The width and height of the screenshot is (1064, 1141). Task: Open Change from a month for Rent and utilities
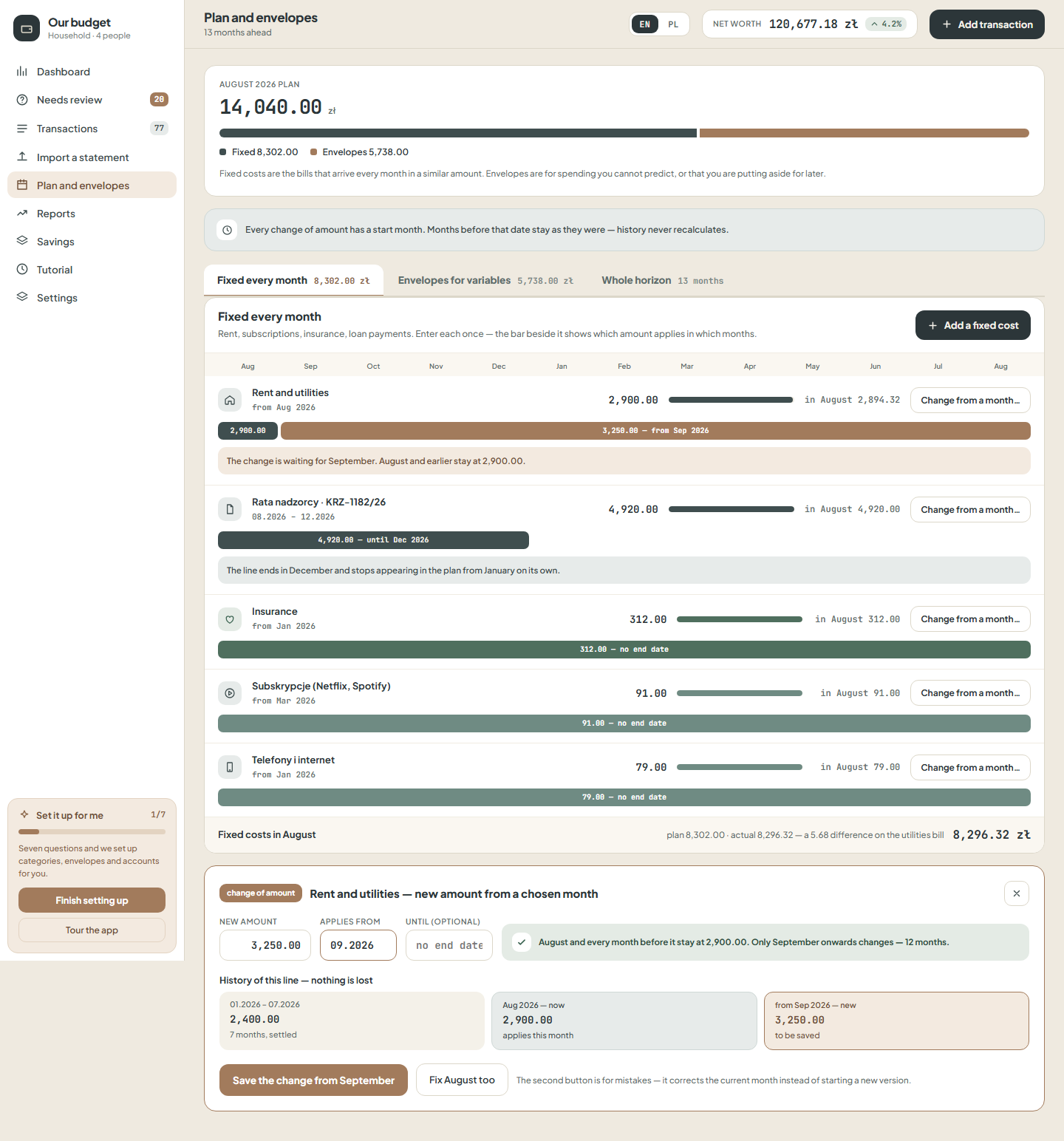(970, 400)
